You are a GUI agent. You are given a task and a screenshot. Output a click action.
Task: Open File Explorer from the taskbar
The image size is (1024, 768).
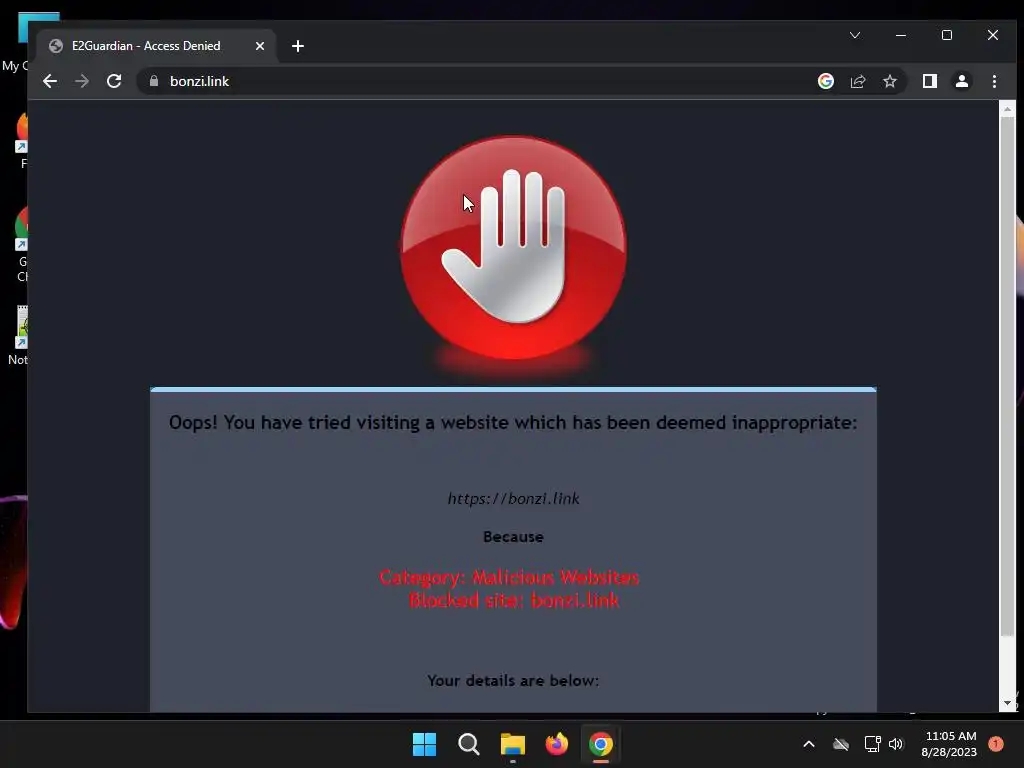(513, 744)
